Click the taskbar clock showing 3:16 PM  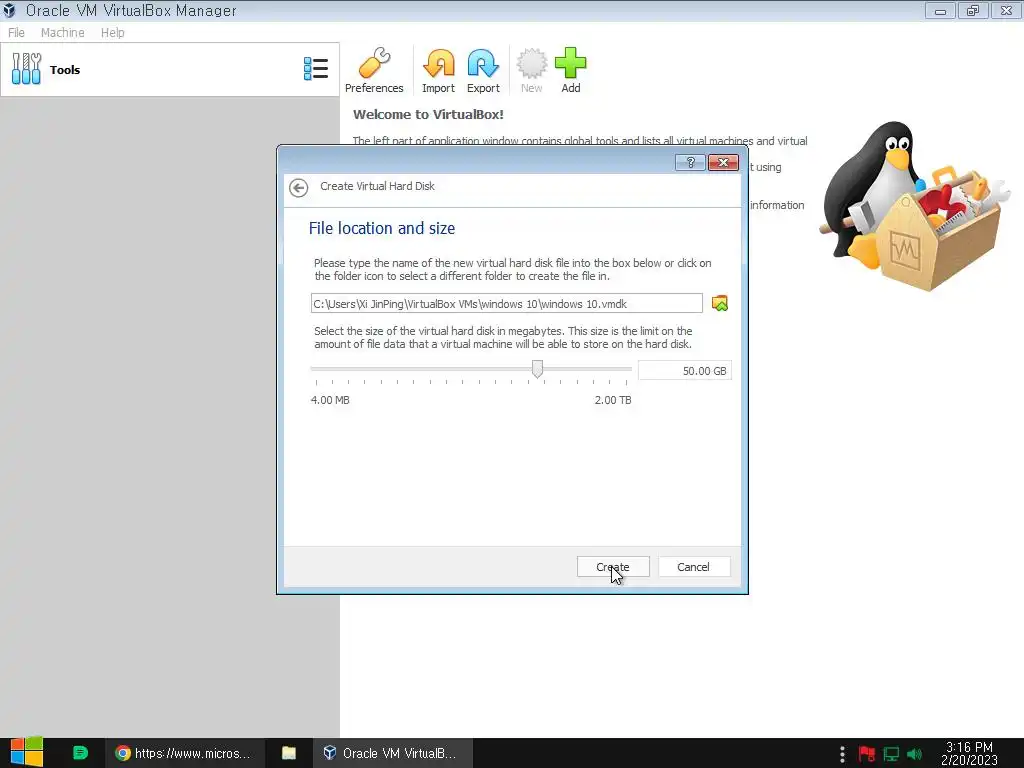tap(969, 753)
